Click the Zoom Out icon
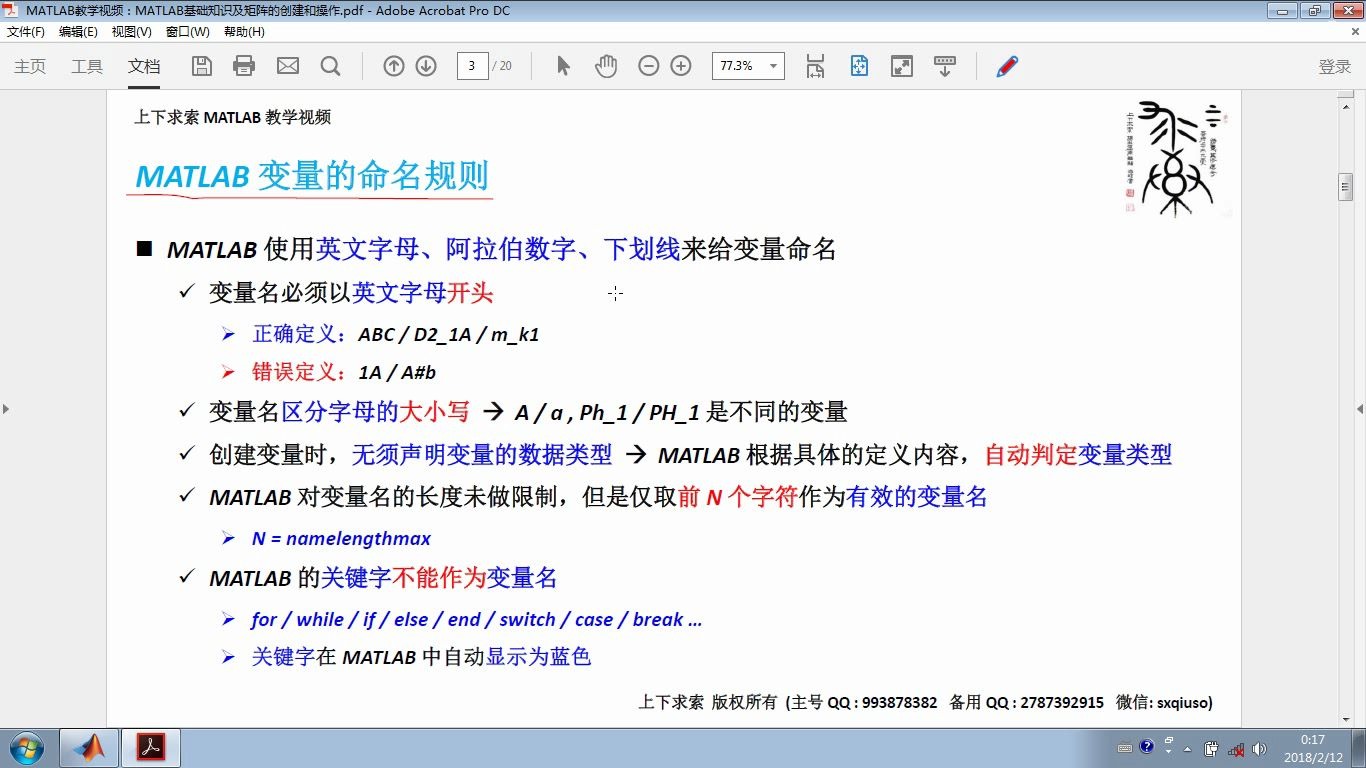Image resolution: width=1366 pixels, height=768 pixels. pyautogui.click(x=649, y=65)
